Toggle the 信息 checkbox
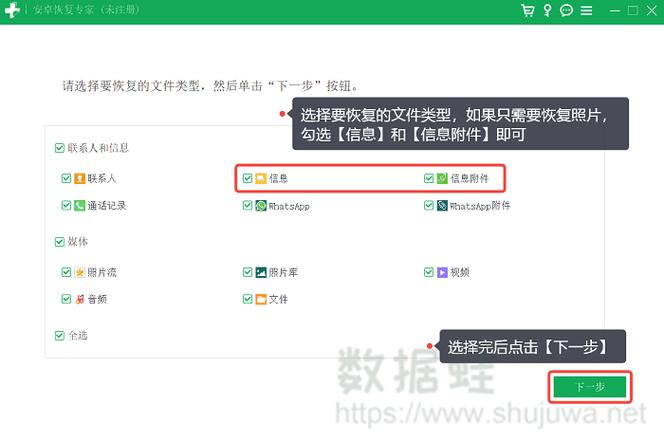 coord(247,178)
